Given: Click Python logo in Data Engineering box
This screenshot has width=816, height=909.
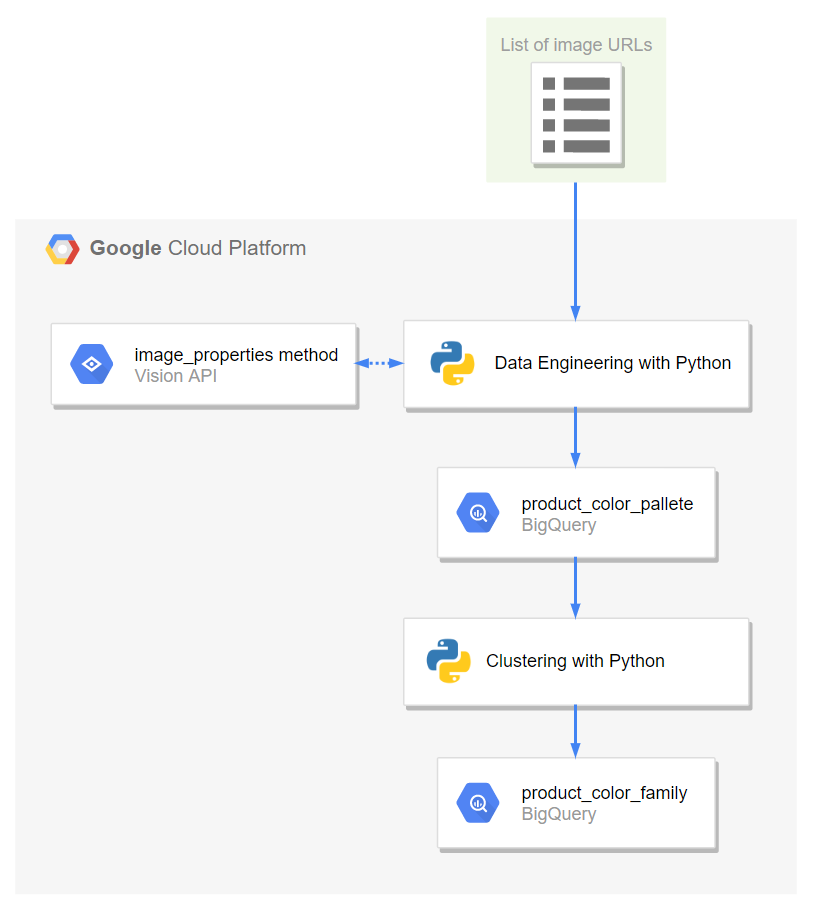Looking at the screenshot, I should click(452, 363).
